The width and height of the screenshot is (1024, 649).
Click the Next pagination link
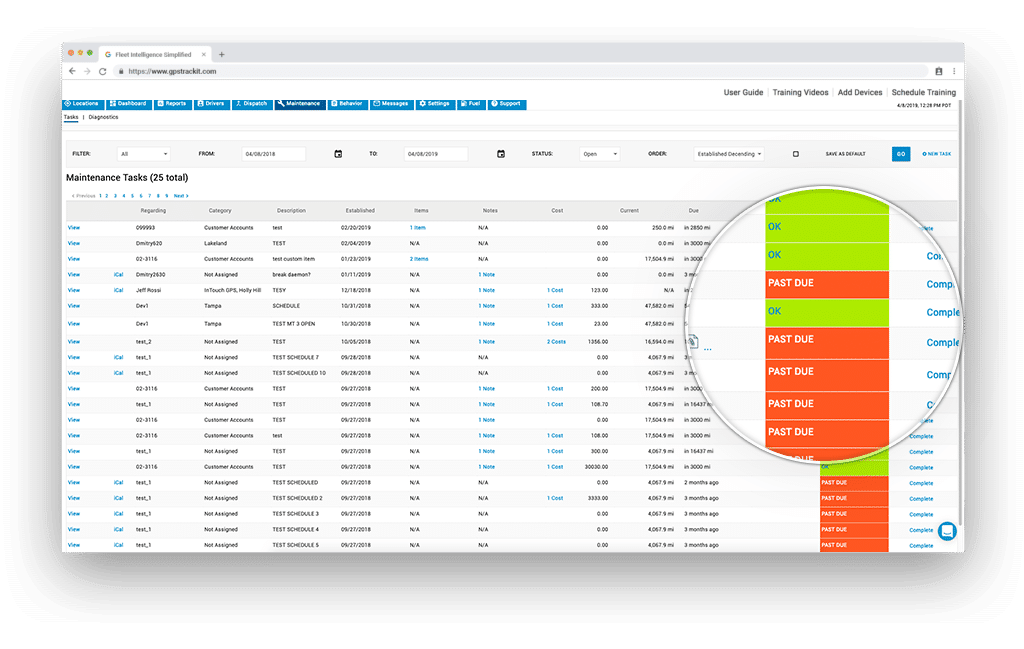tap(181, 196)
